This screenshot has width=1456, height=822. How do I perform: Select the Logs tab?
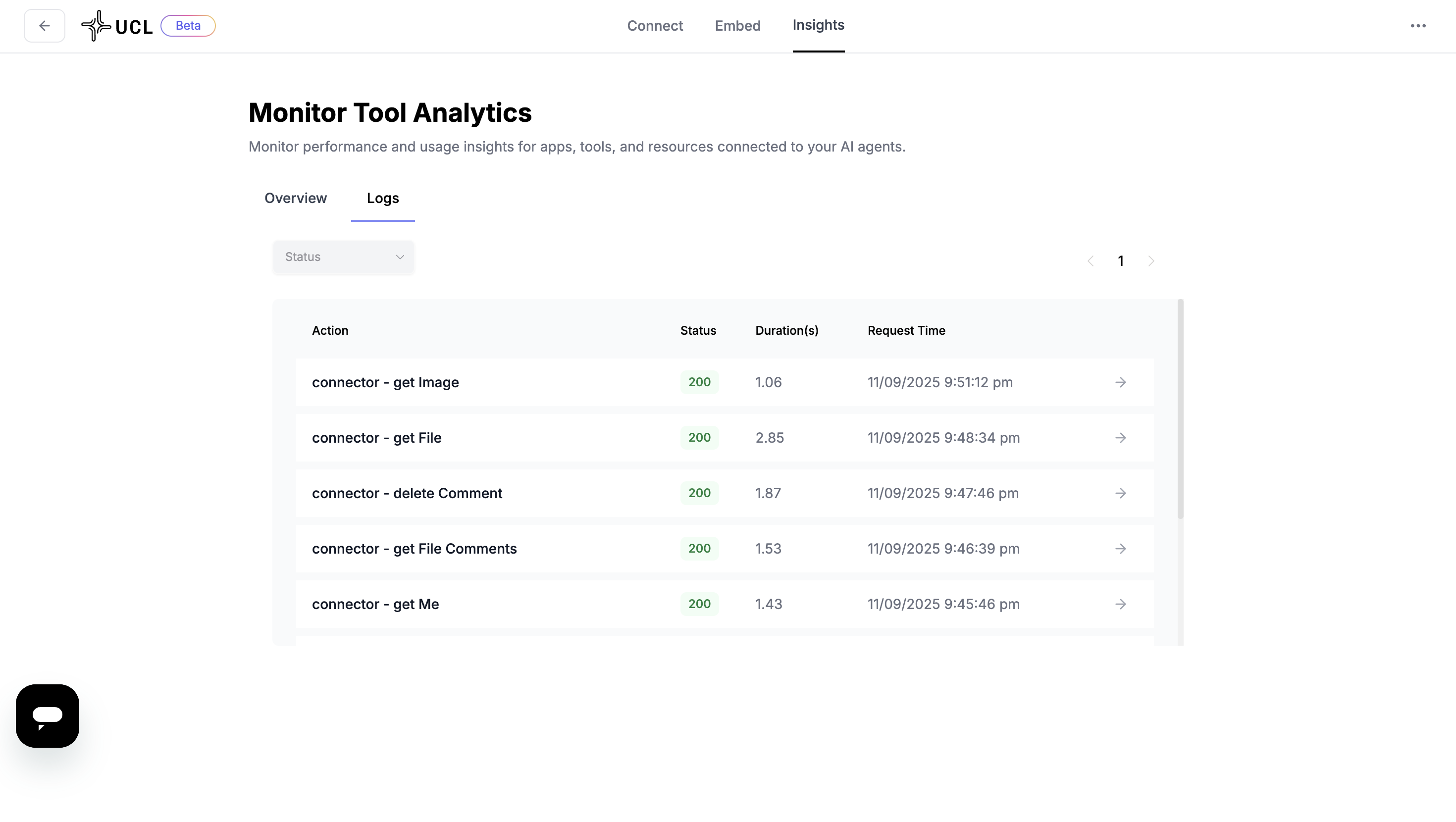[383, 199]
